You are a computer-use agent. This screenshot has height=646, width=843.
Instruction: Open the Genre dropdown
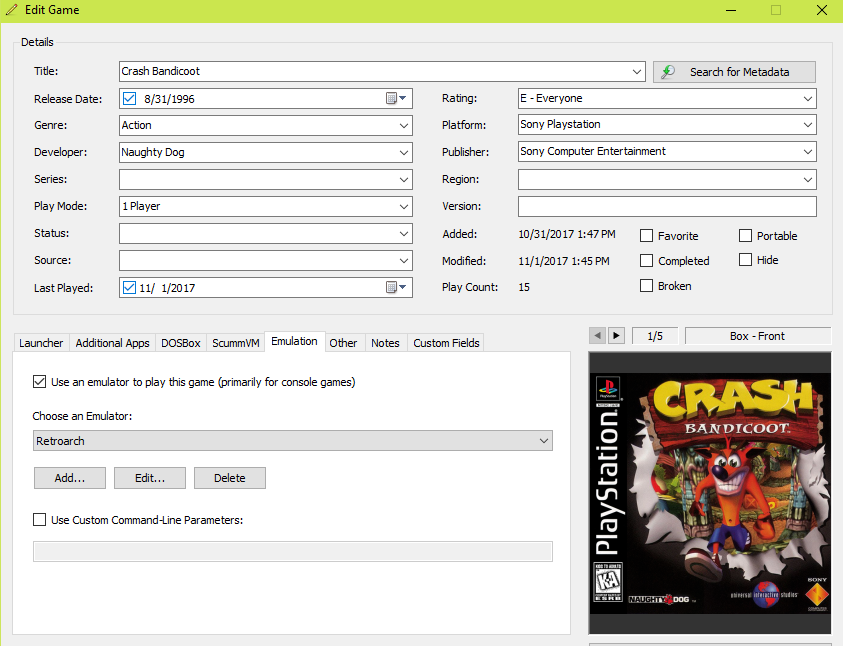(404, 126)
